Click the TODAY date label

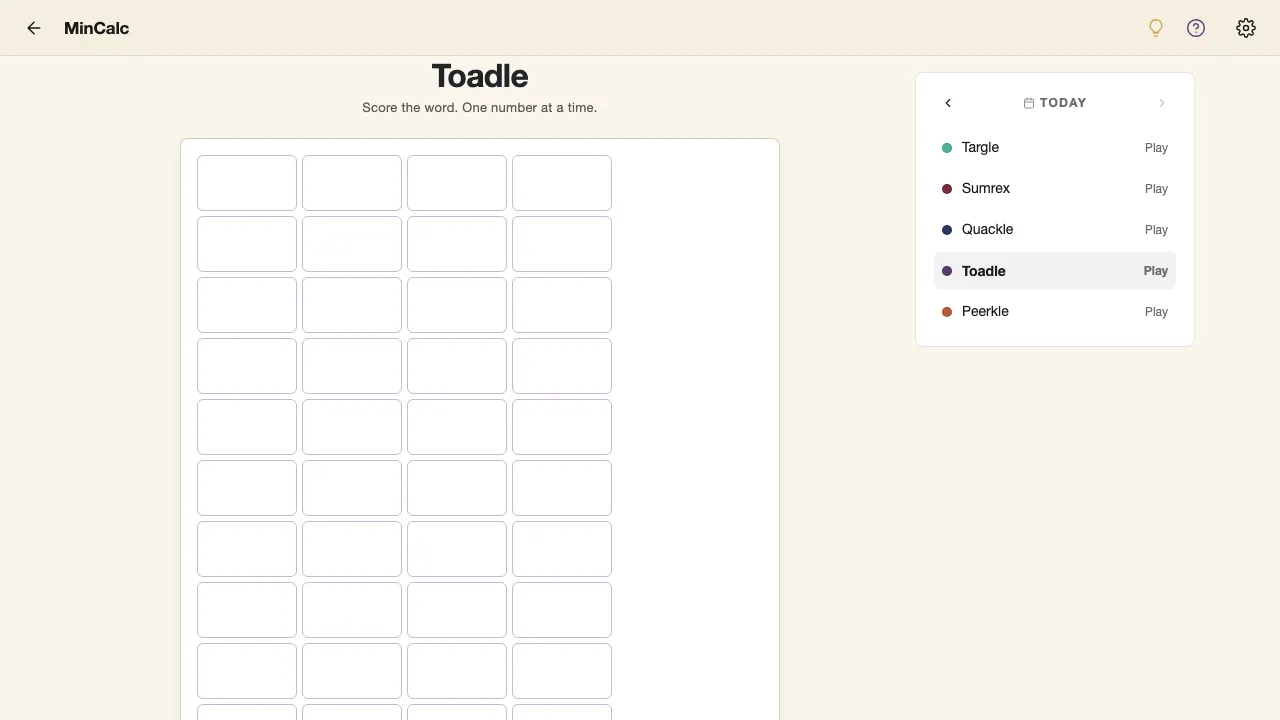point(1063,103)
